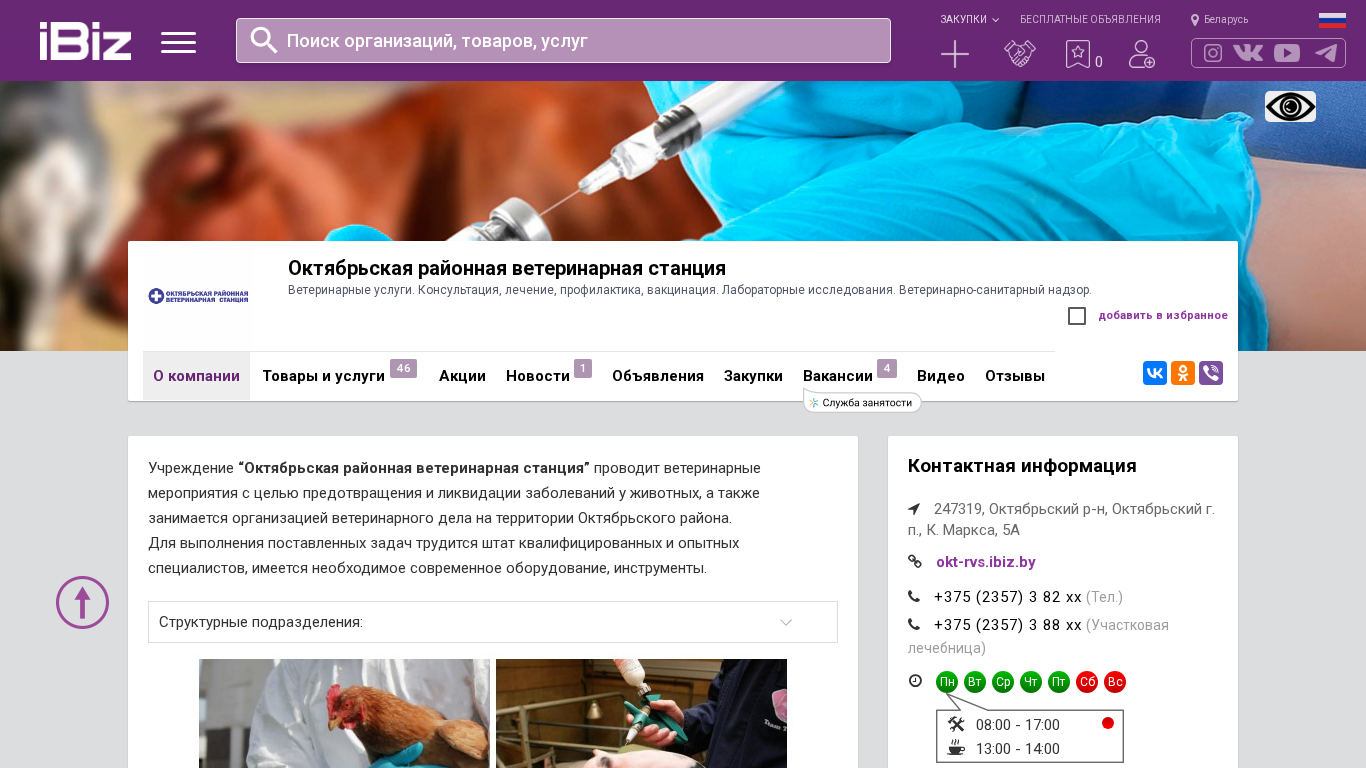
Task: Open the Instagram icon in header
Action: tap(1213, 53)
